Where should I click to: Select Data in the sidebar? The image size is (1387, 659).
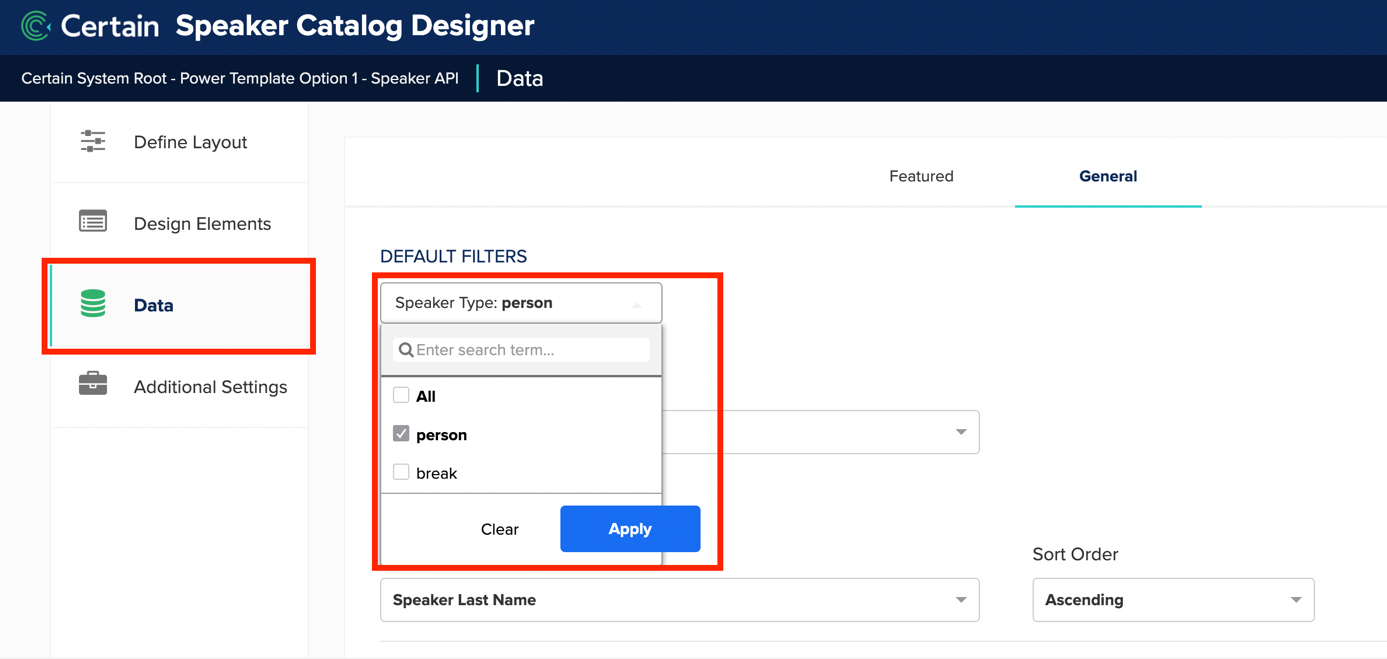pyautogui.click(x=180, y=305)
